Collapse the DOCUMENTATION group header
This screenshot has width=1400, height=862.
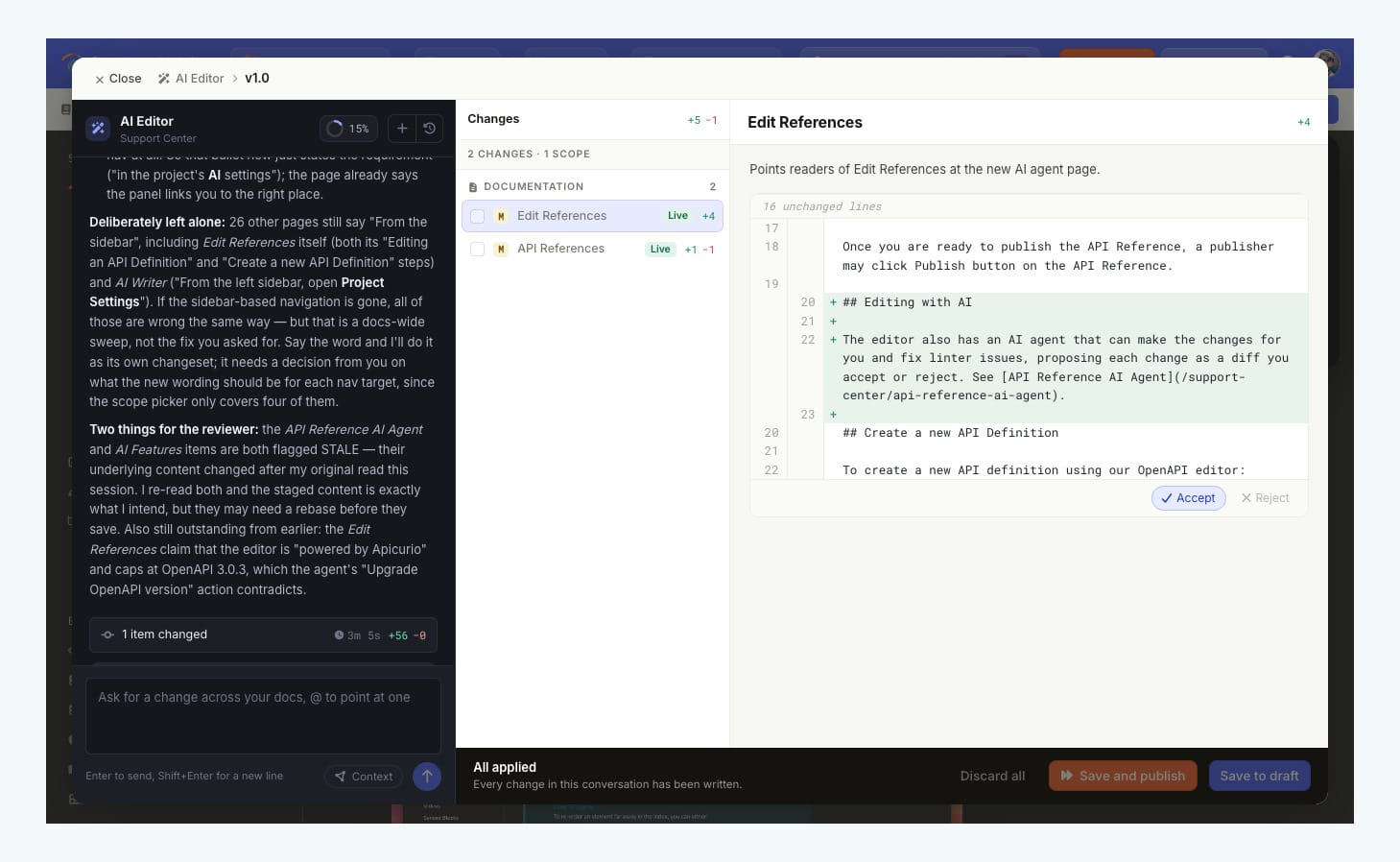(592, 186)
